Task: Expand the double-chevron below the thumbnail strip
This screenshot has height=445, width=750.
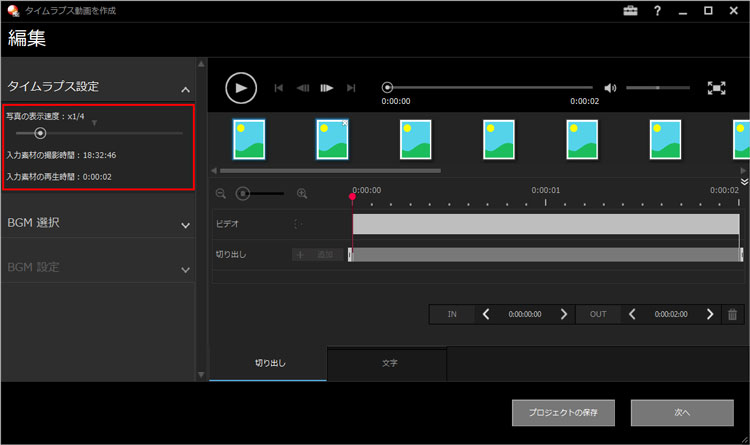Action: click(743, 181)
